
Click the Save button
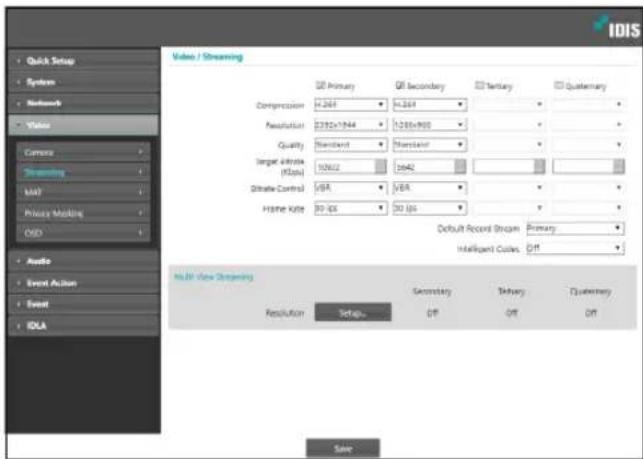[343, 448]
